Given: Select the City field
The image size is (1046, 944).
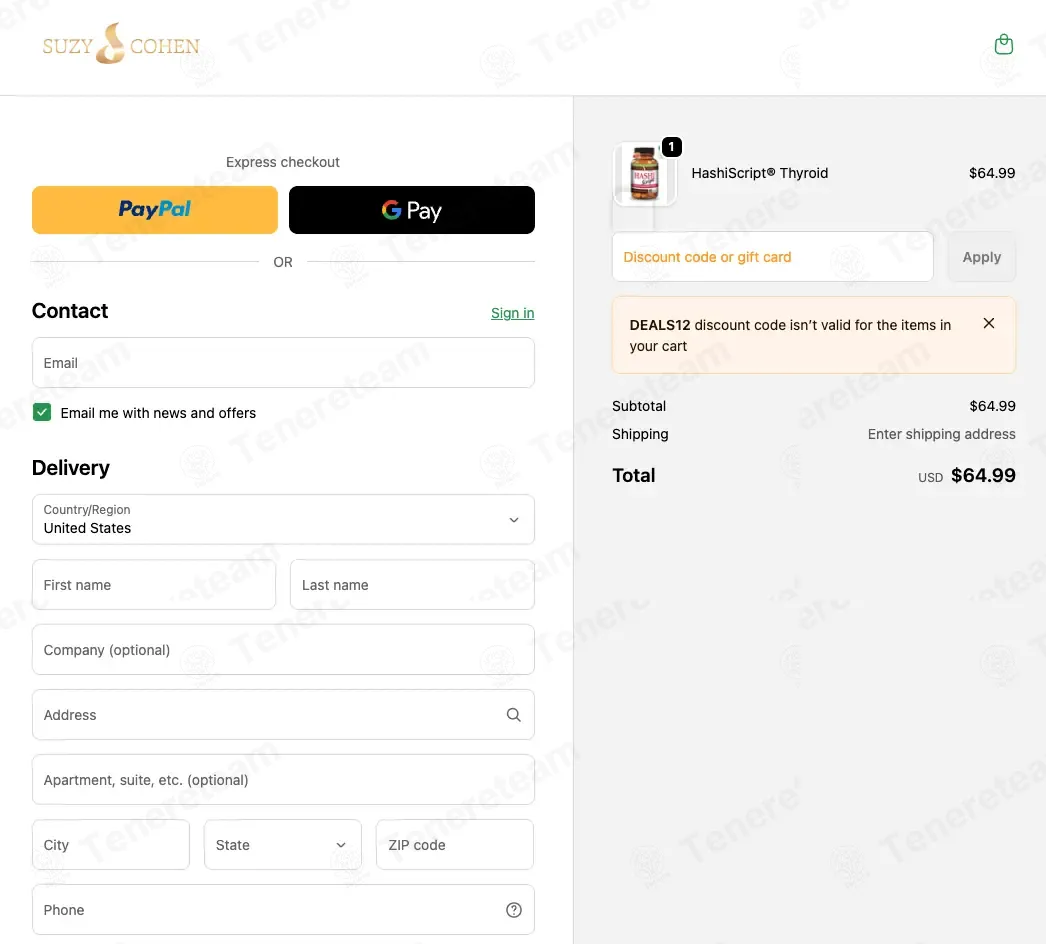Looking at the screenshot, I should pyautogui.click(x=111, y=845).
